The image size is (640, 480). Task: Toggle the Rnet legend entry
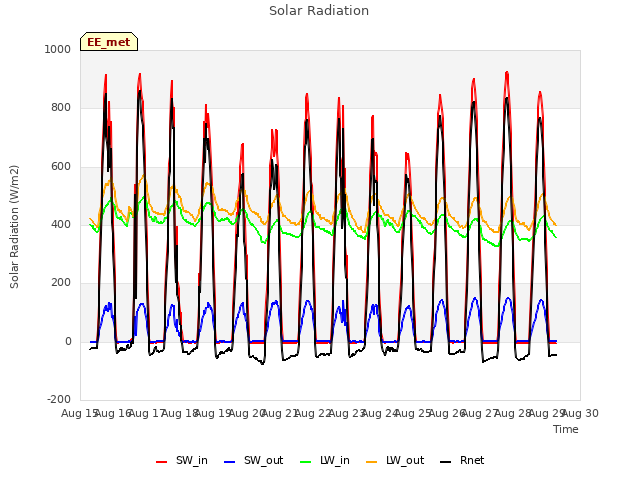coord(462,461)
